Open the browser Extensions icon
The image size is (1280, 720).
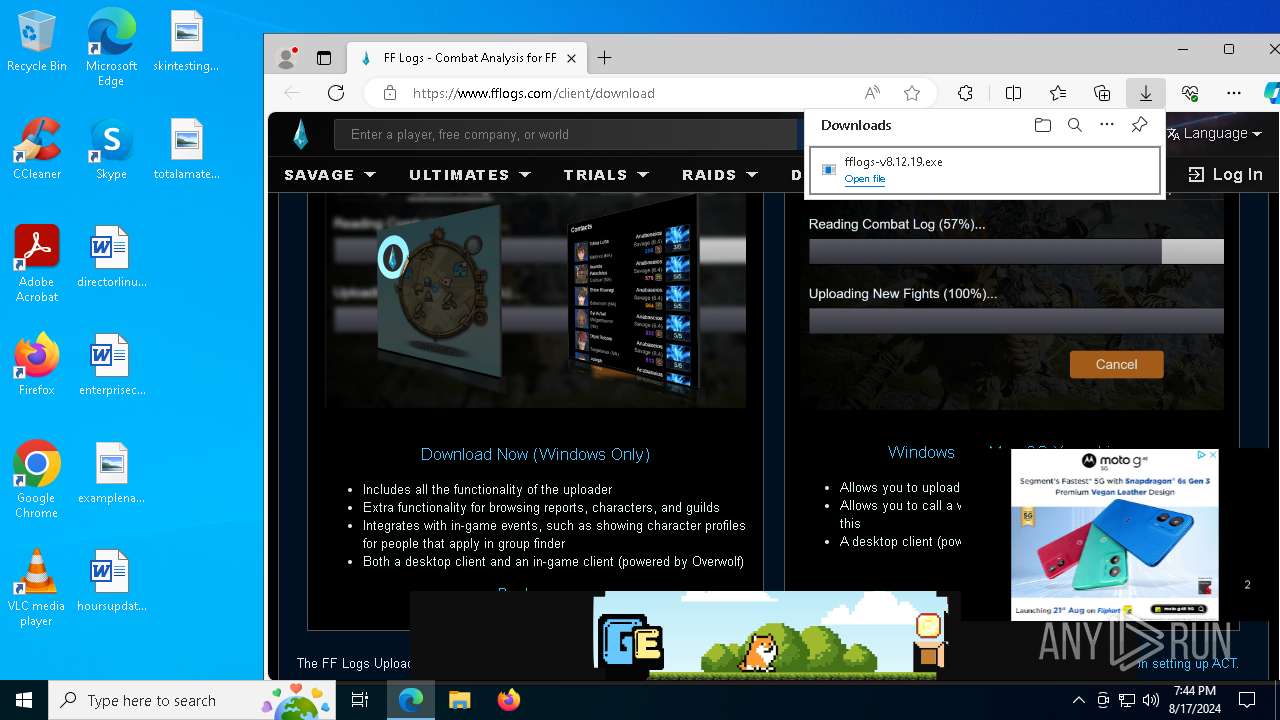(x=965, y=93)
